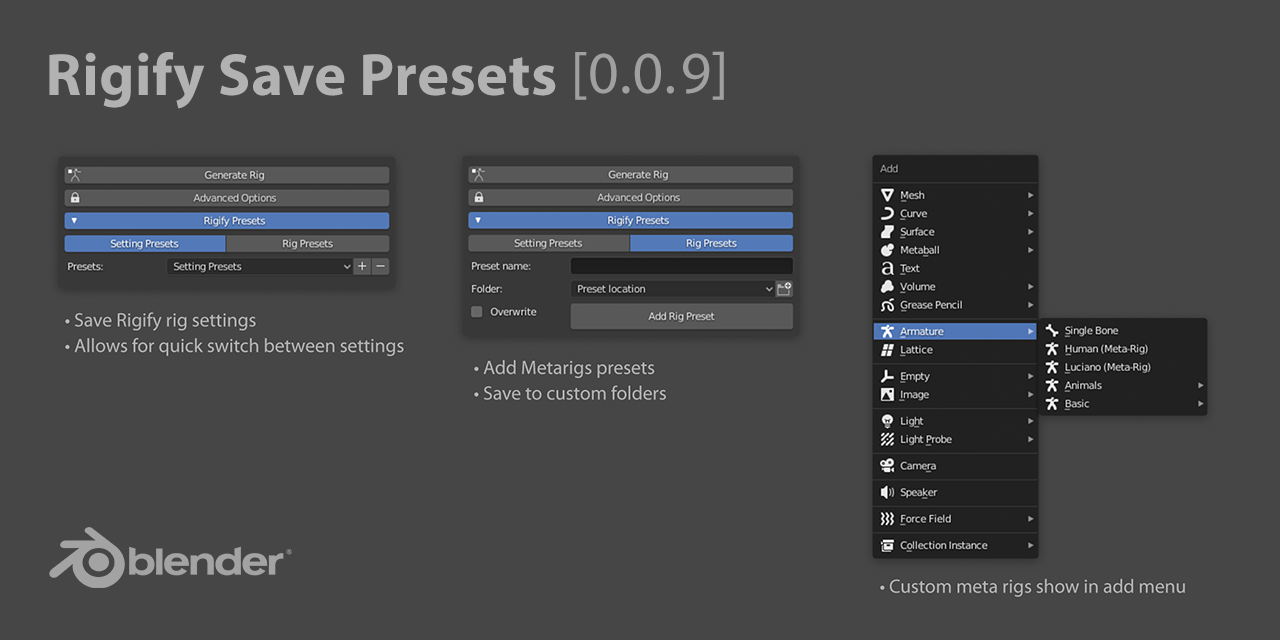Viewport: 1280px width, 640px height.
Task: Click lock icon on middle panel Advanced Options
Action: pyautogui.click(x=479, y=198)
